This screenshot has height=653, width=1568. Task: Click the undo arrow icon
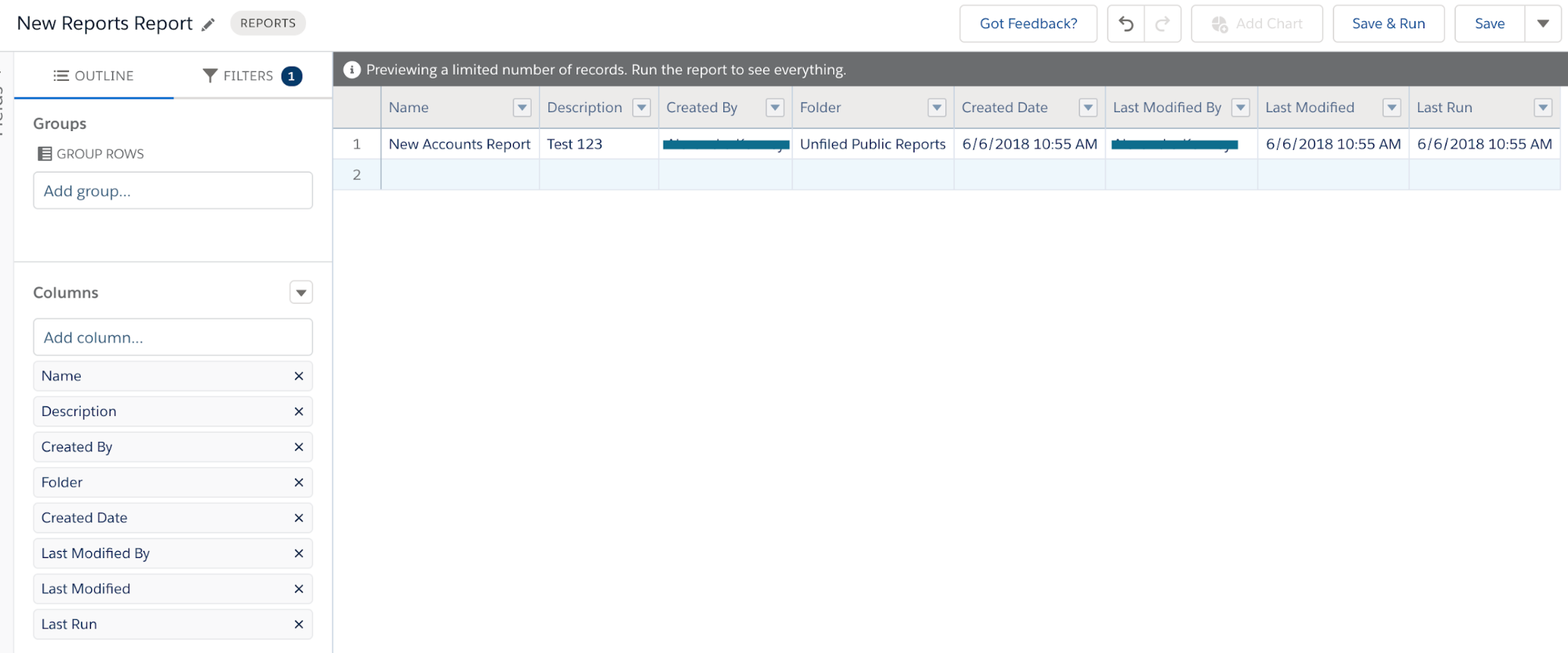coord(1126,24)
